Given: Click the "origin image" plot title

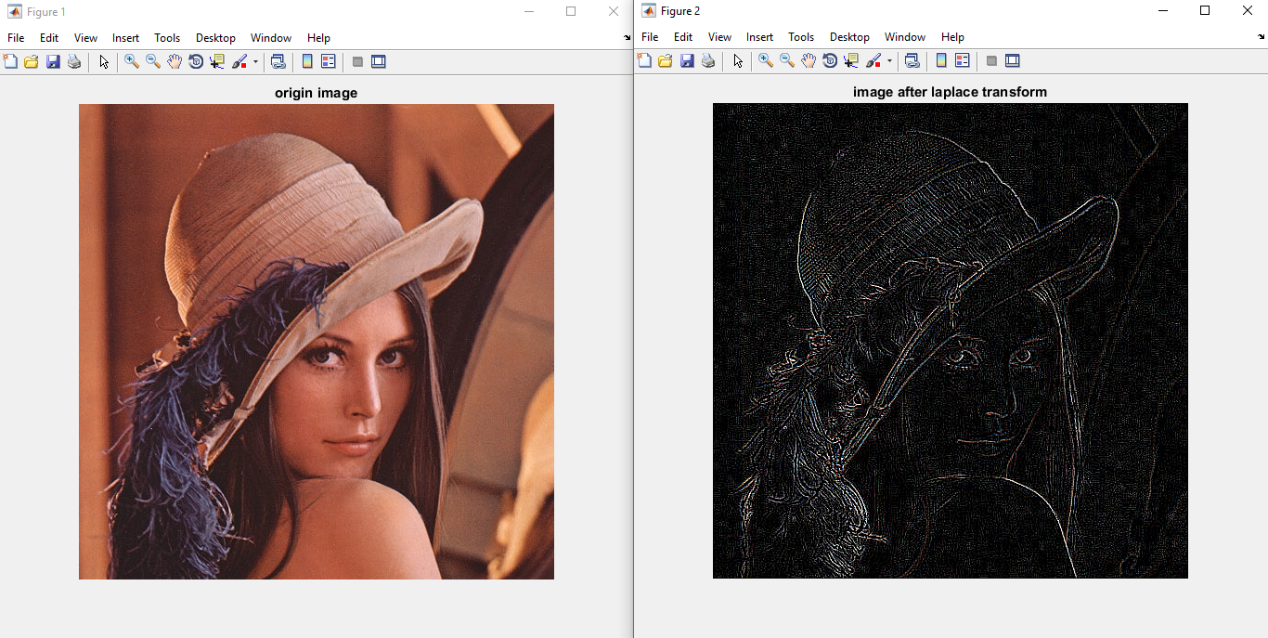Looking at the screenshot, I should pyautogui.click(x=316, y=93).
